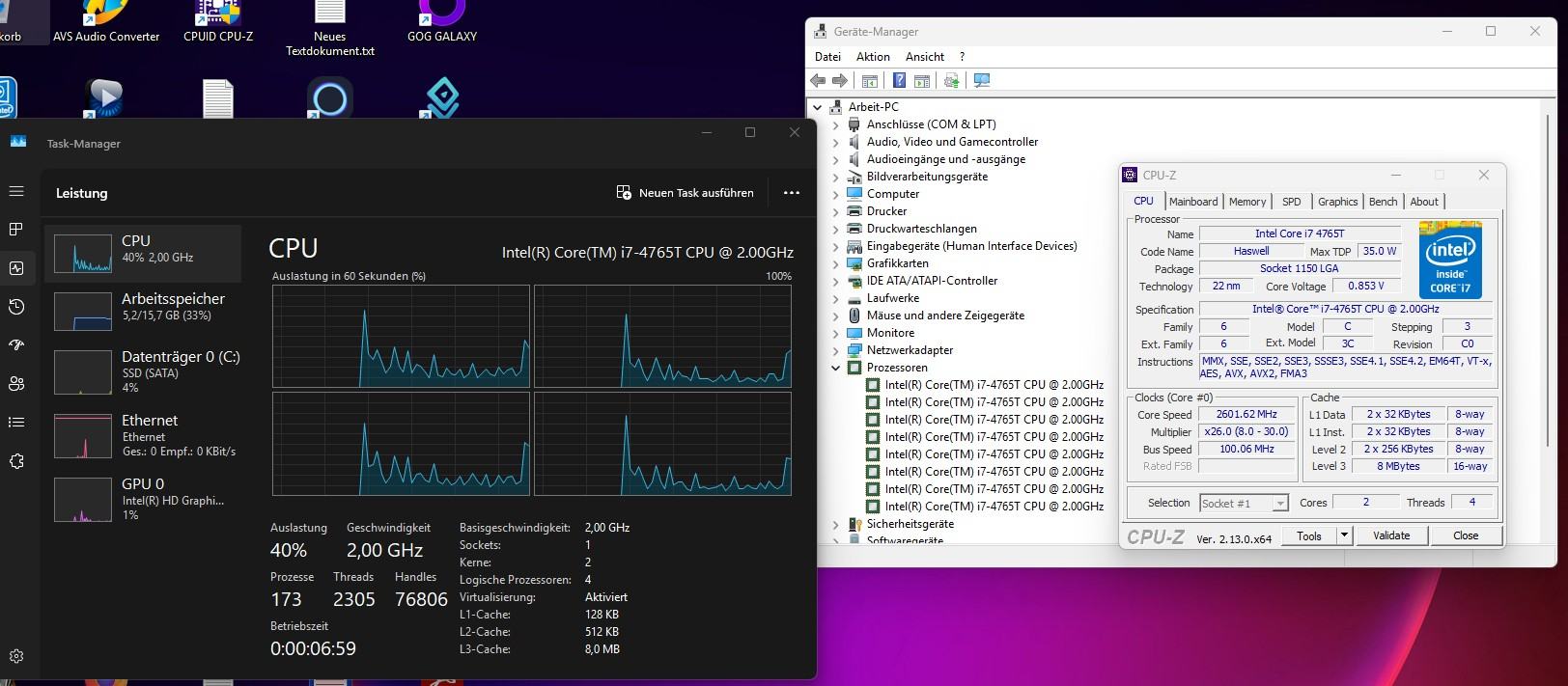Switch to the SPD tab in CPU-Z
The height and width of the screenshot is (686, 1568).
[x=1292, y=202]
